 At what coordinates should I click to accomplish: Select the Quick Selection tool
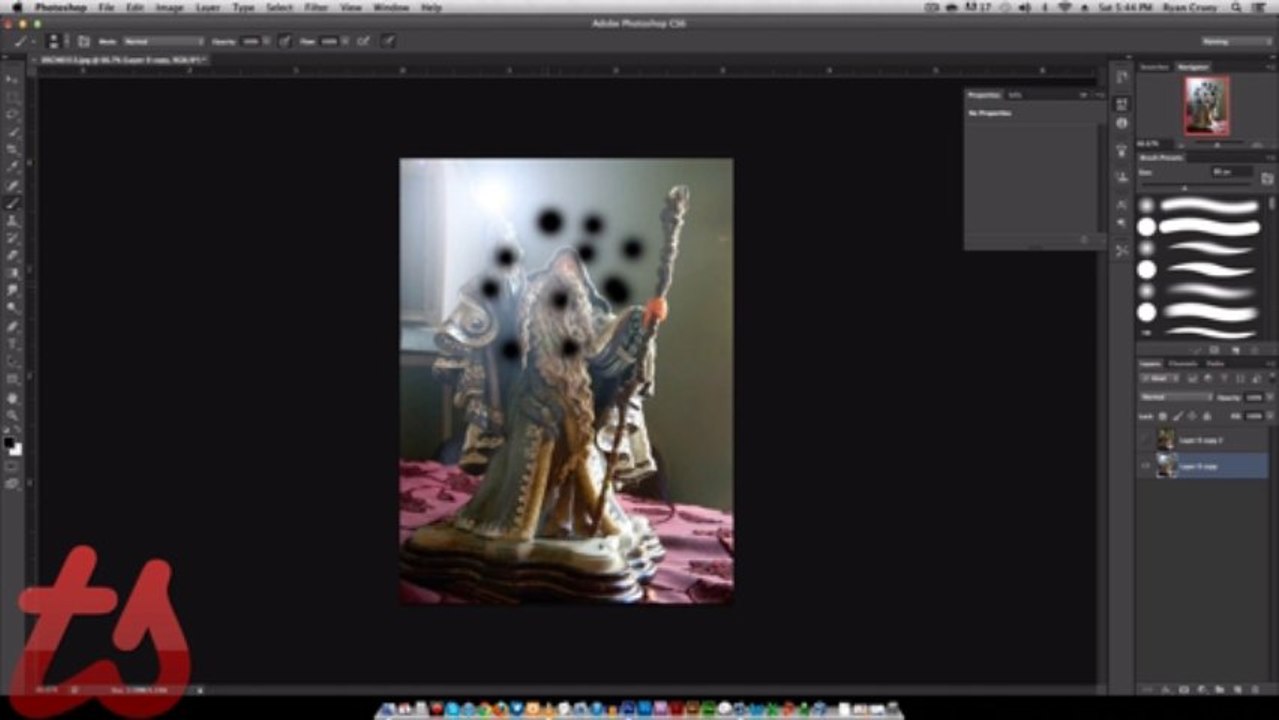point(13,132)
